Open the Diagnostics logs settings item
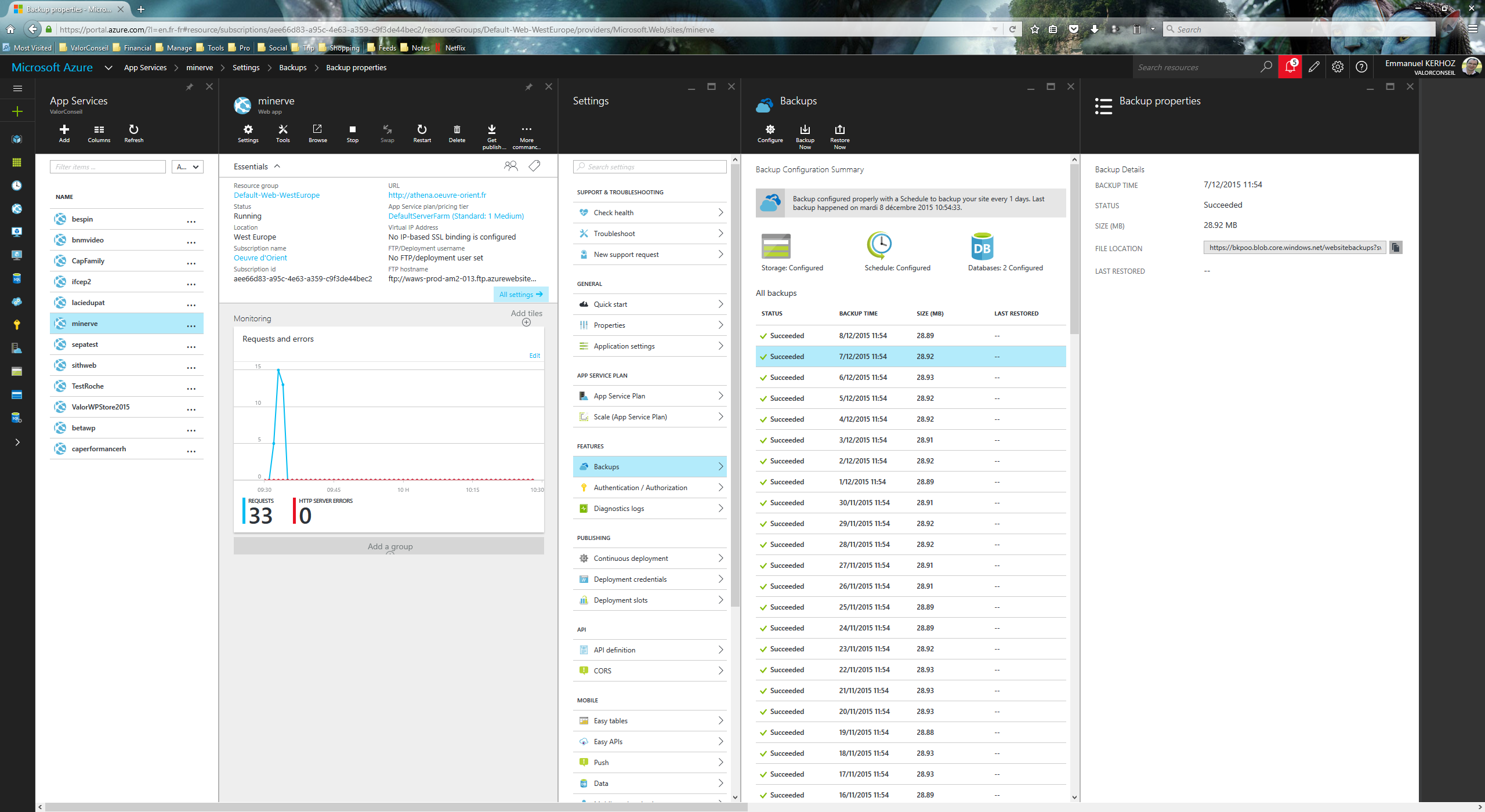 click(x=650, y=509)
